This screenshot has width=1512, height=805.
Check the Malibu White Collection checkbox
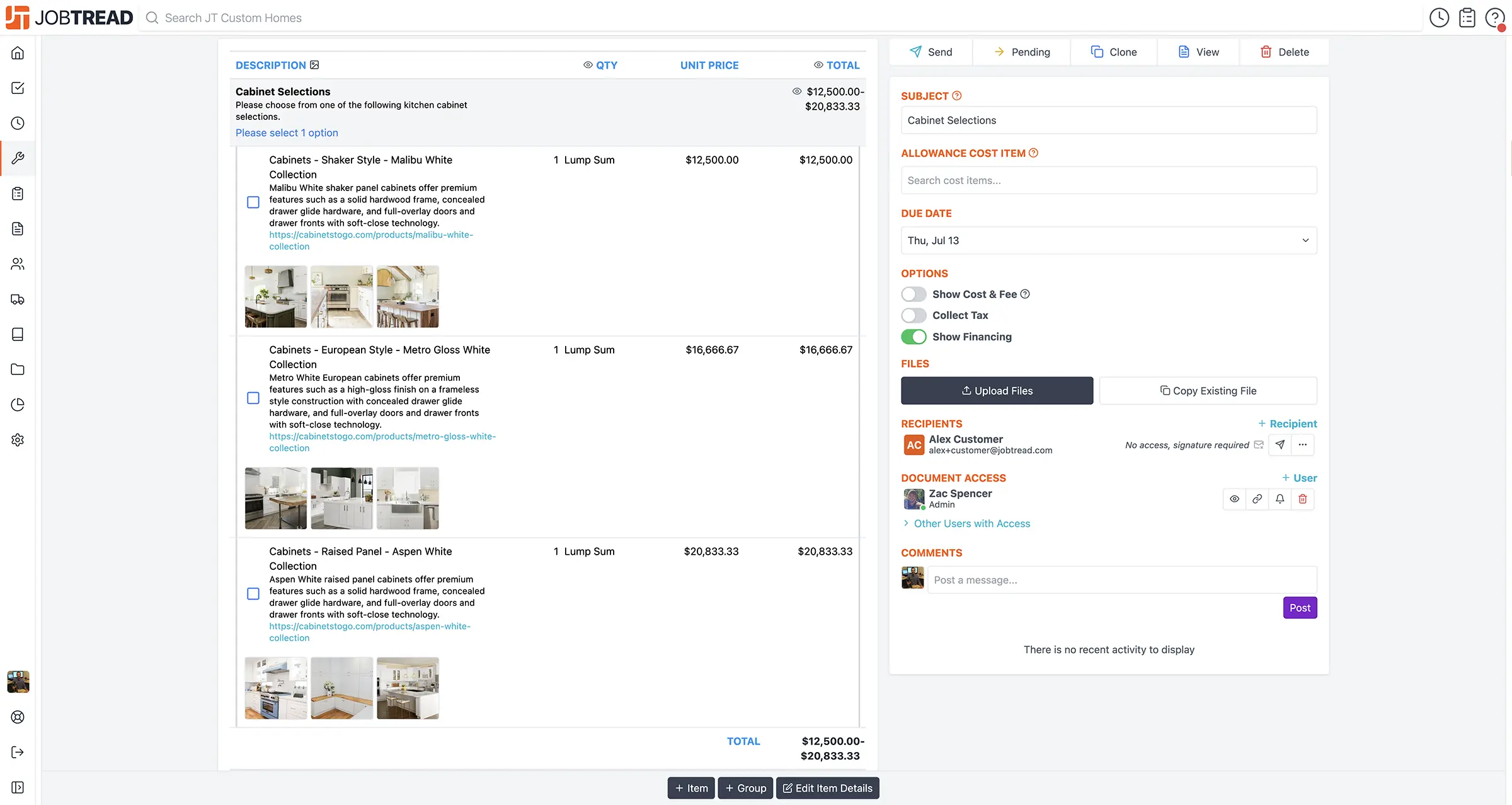pyautogui.click(x=253, y=202)
